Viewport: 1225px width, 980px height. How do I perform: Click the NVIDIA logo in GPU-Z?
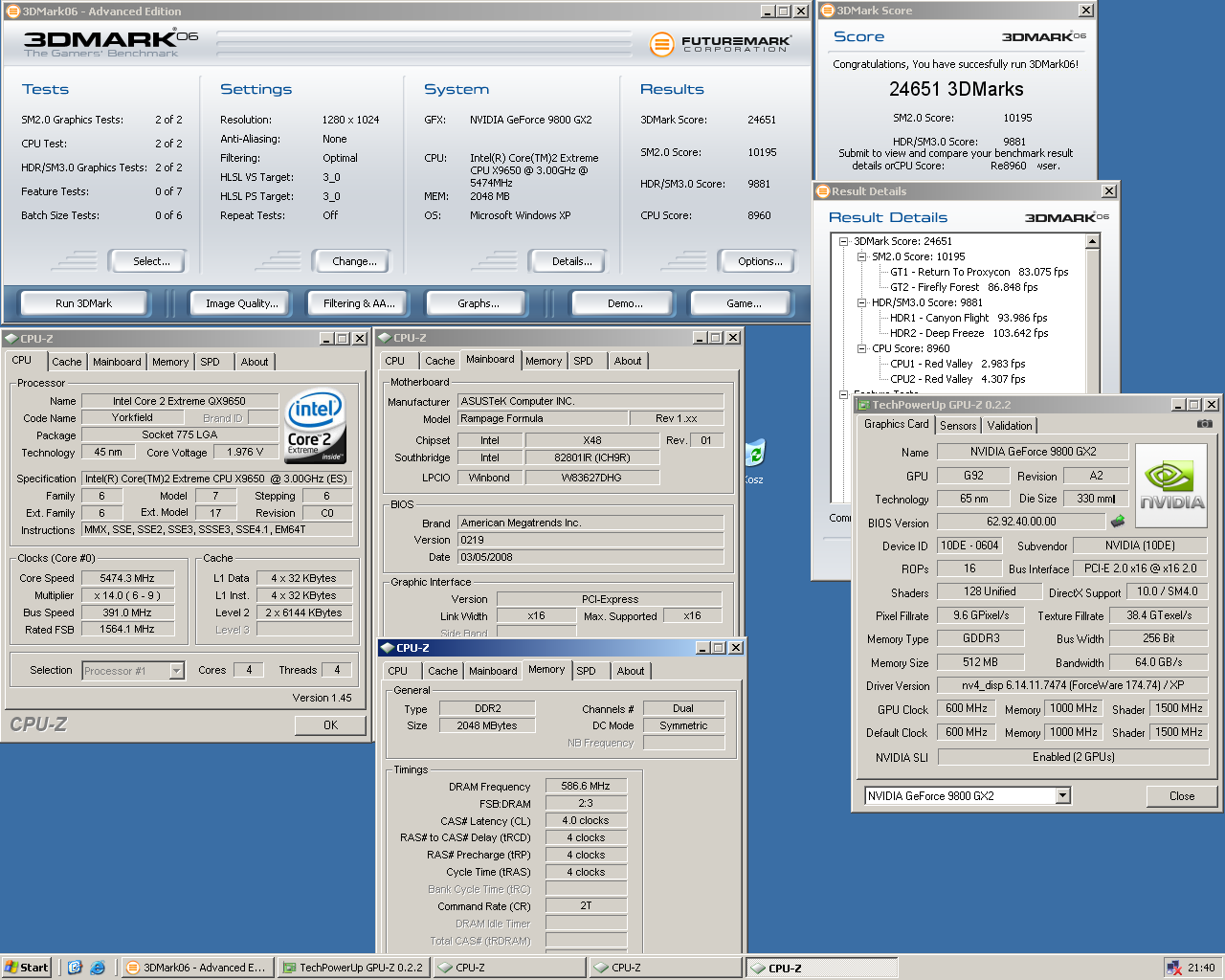(1171, 486)
